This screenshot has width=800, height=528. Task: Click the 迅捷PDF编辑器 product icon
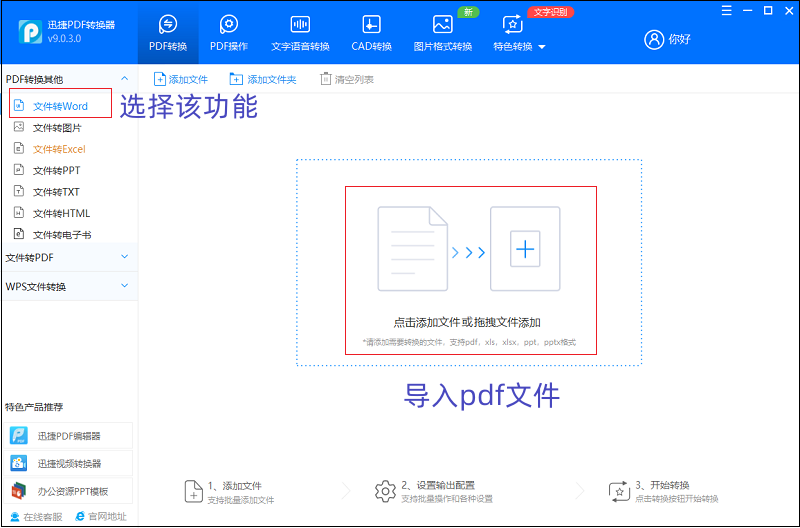[19, 436]
